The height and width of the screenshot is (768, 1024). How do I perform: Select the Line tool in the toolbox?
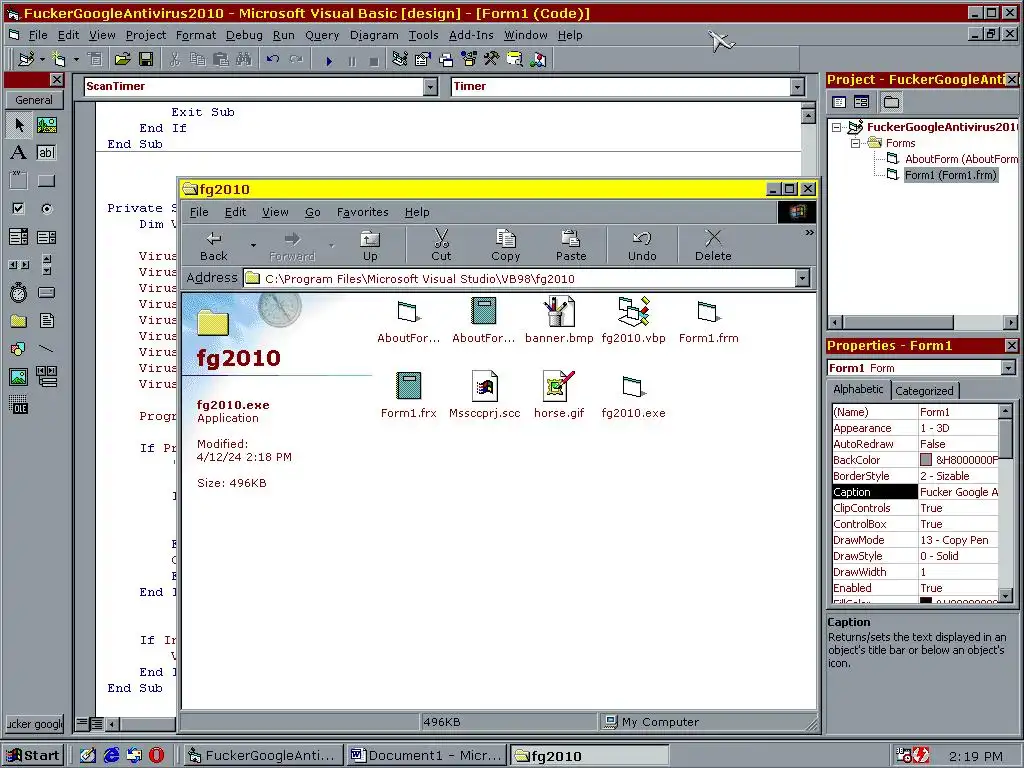[46, 349]
